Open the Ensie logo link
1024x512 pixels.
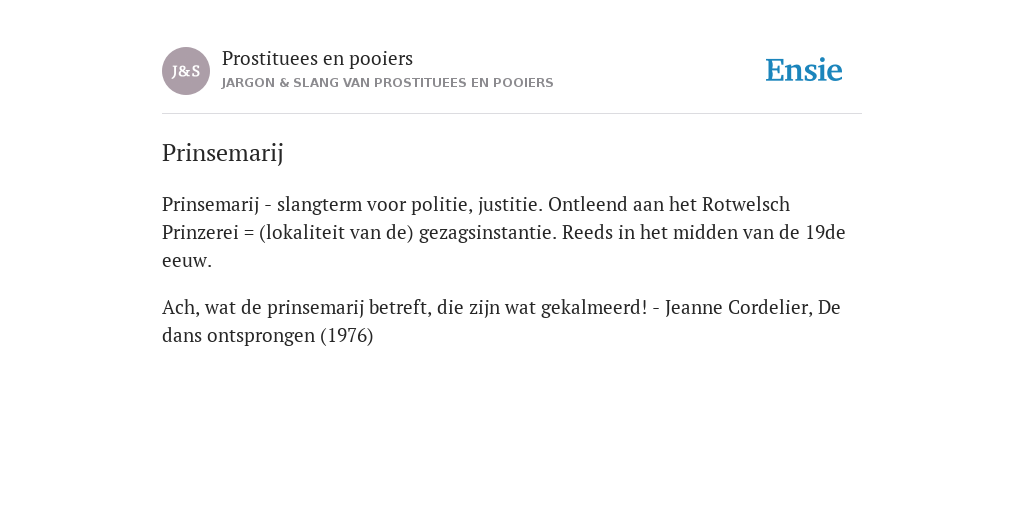click(804, 70)
